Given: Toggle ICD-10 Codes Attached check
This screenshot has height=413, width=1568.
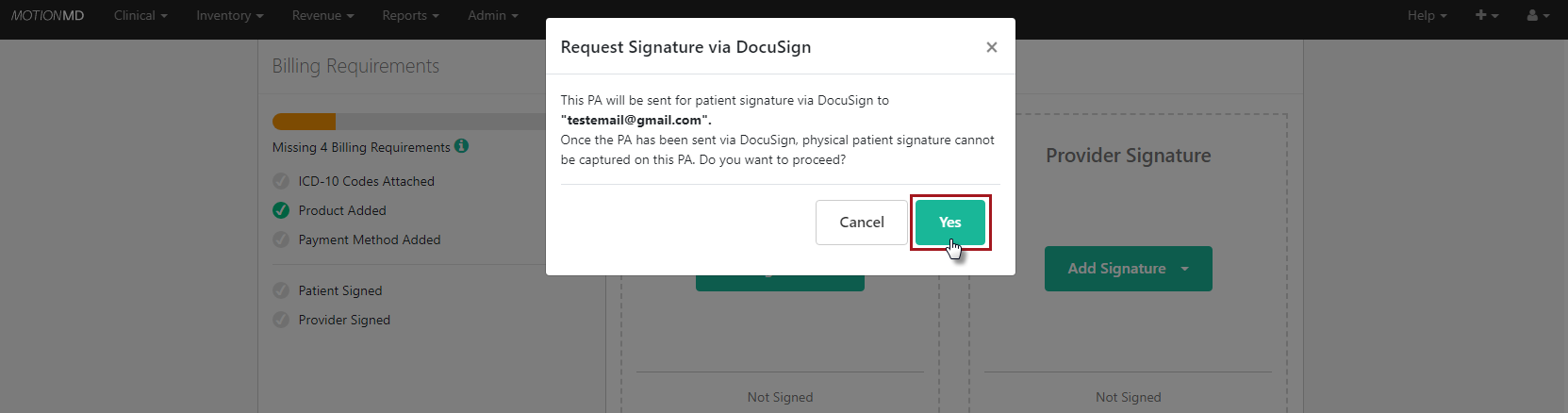Looking at the screenshot, I should pos(281,181).
